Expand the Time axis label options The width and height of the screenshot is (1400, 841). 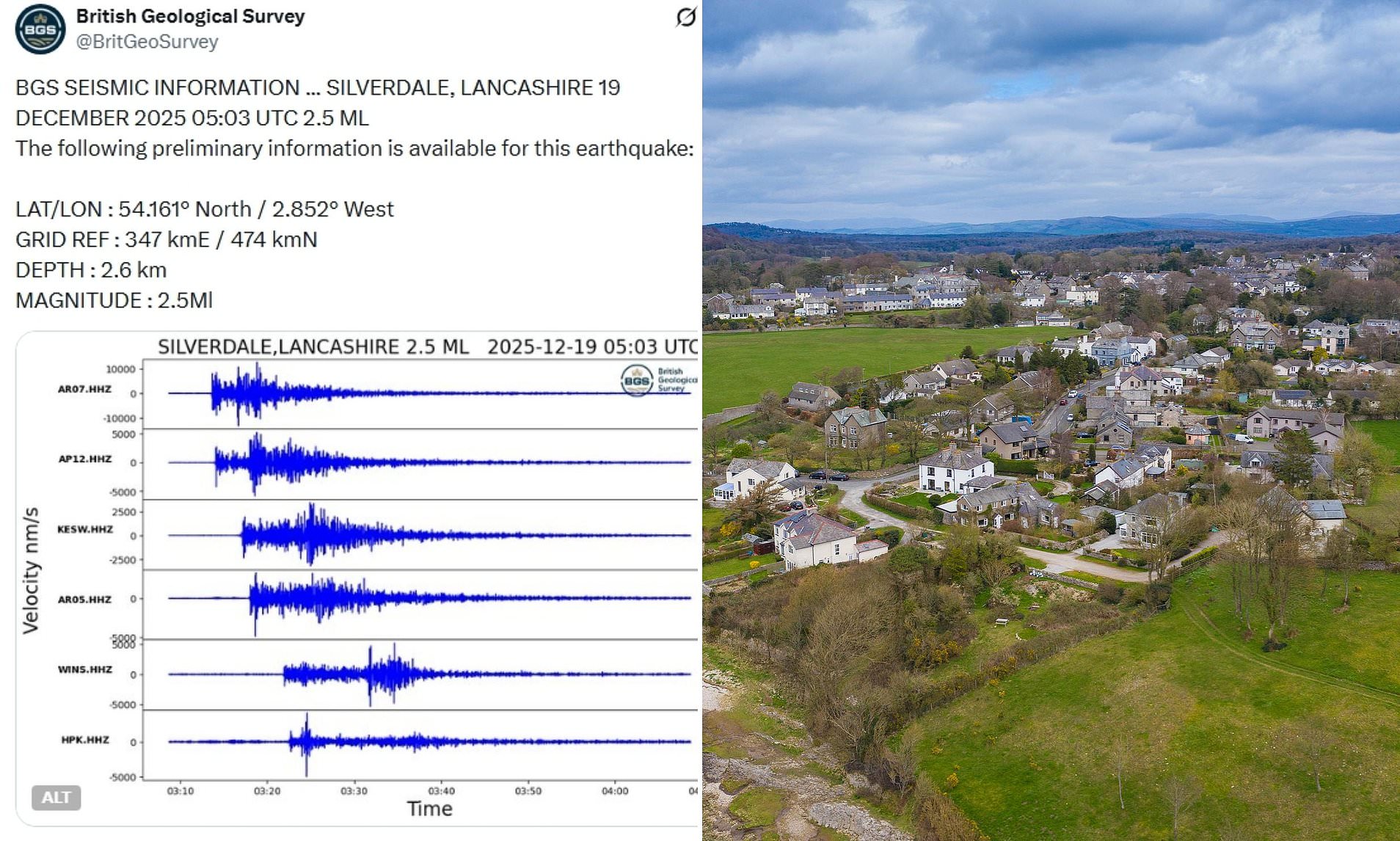coord(430,809)
